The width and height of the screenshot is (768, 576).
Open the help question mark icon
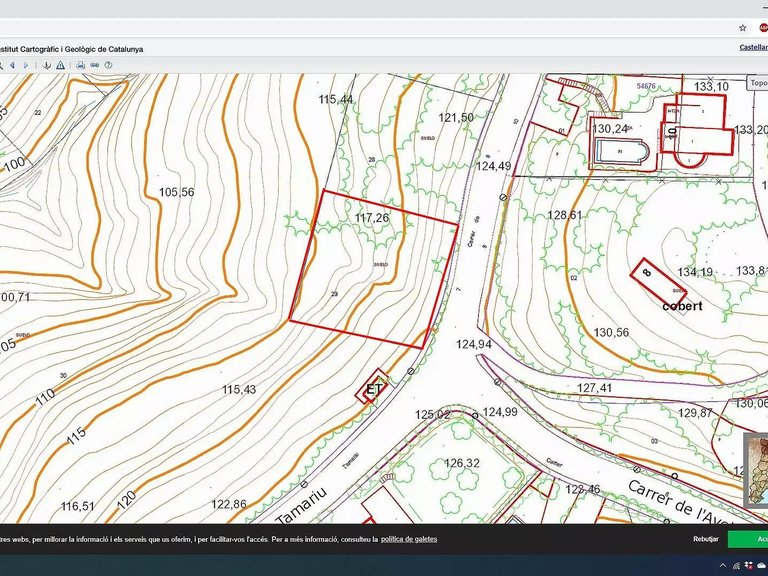[x=108, y=65]
